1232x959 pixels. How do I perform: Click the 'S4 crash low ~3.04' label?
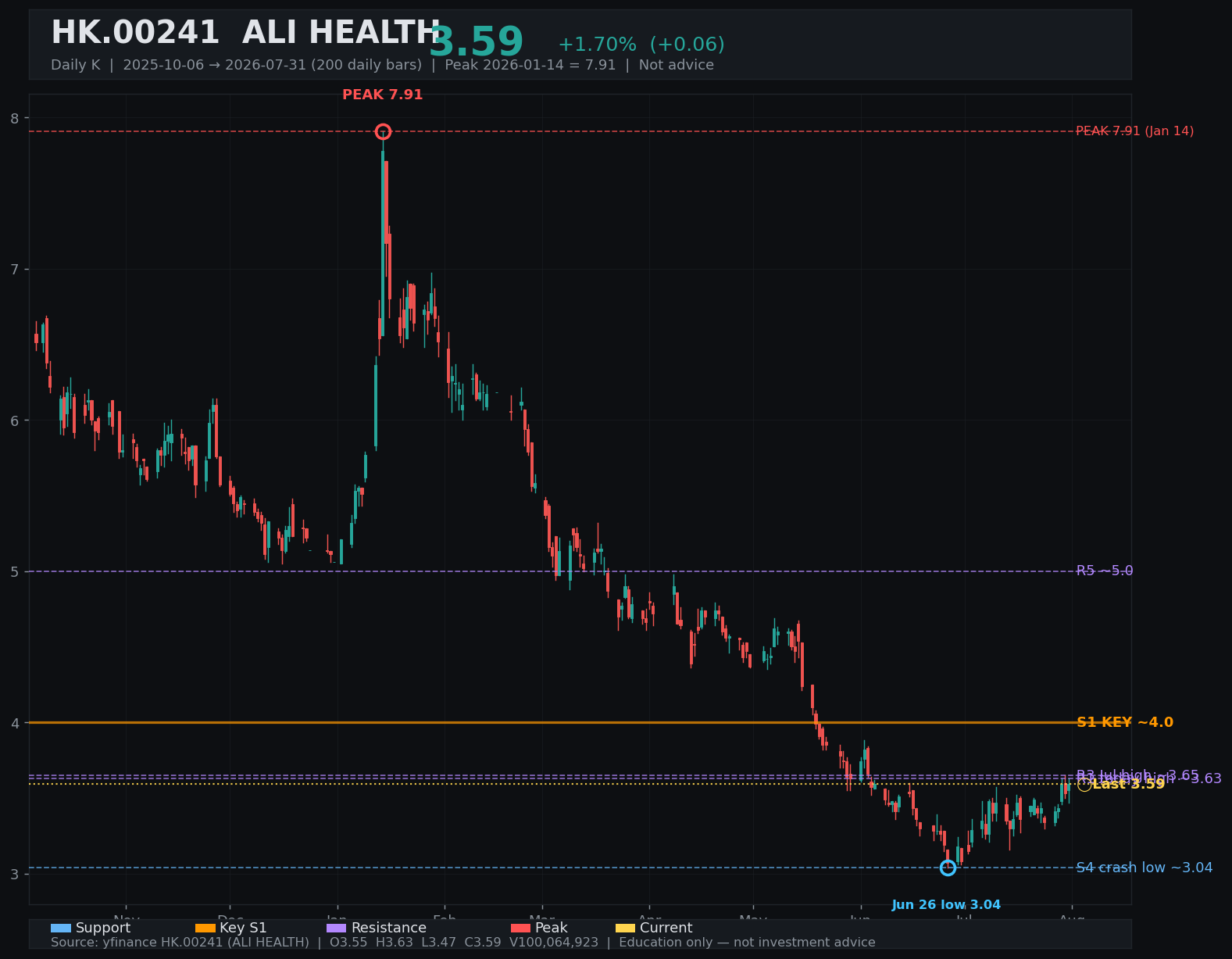pos(1145,868)
